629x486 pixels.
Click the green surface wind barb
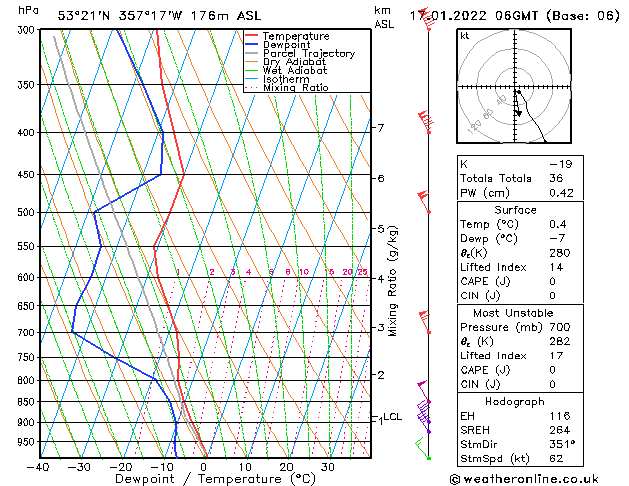click(x=422, y=448)
